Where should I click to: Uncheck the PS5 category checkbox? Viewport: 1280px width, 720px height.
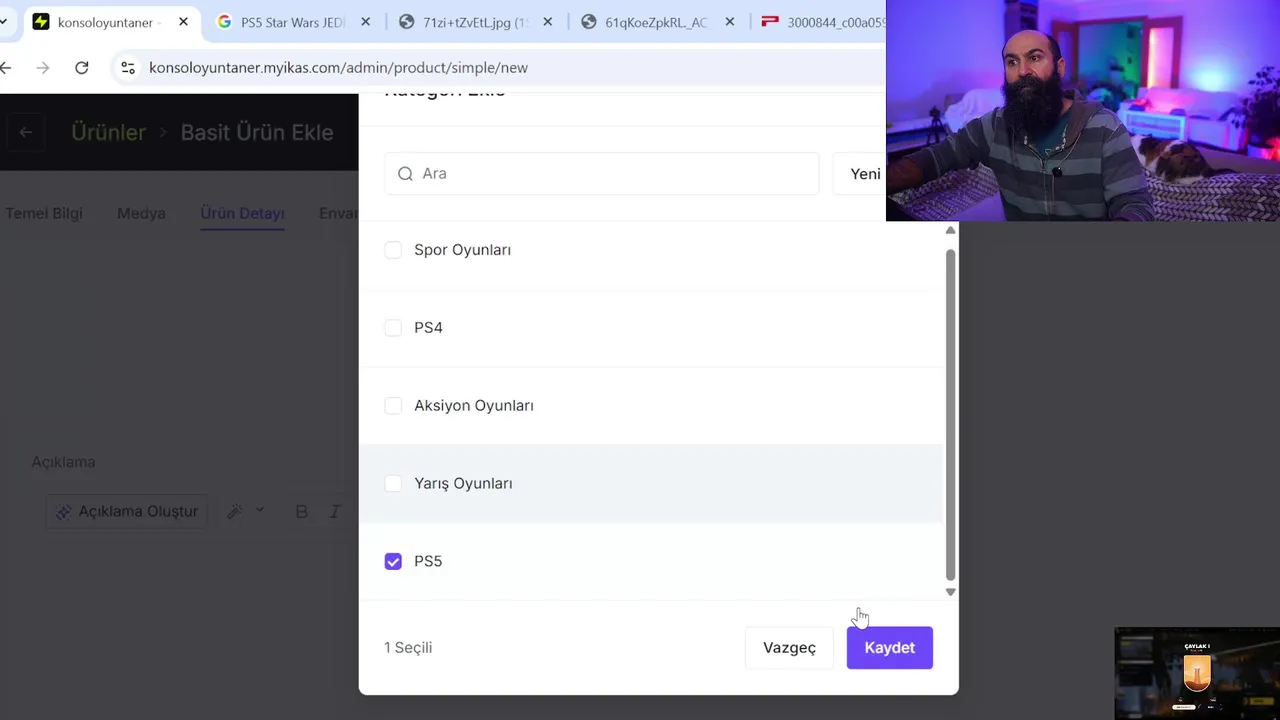click(393, 562)
